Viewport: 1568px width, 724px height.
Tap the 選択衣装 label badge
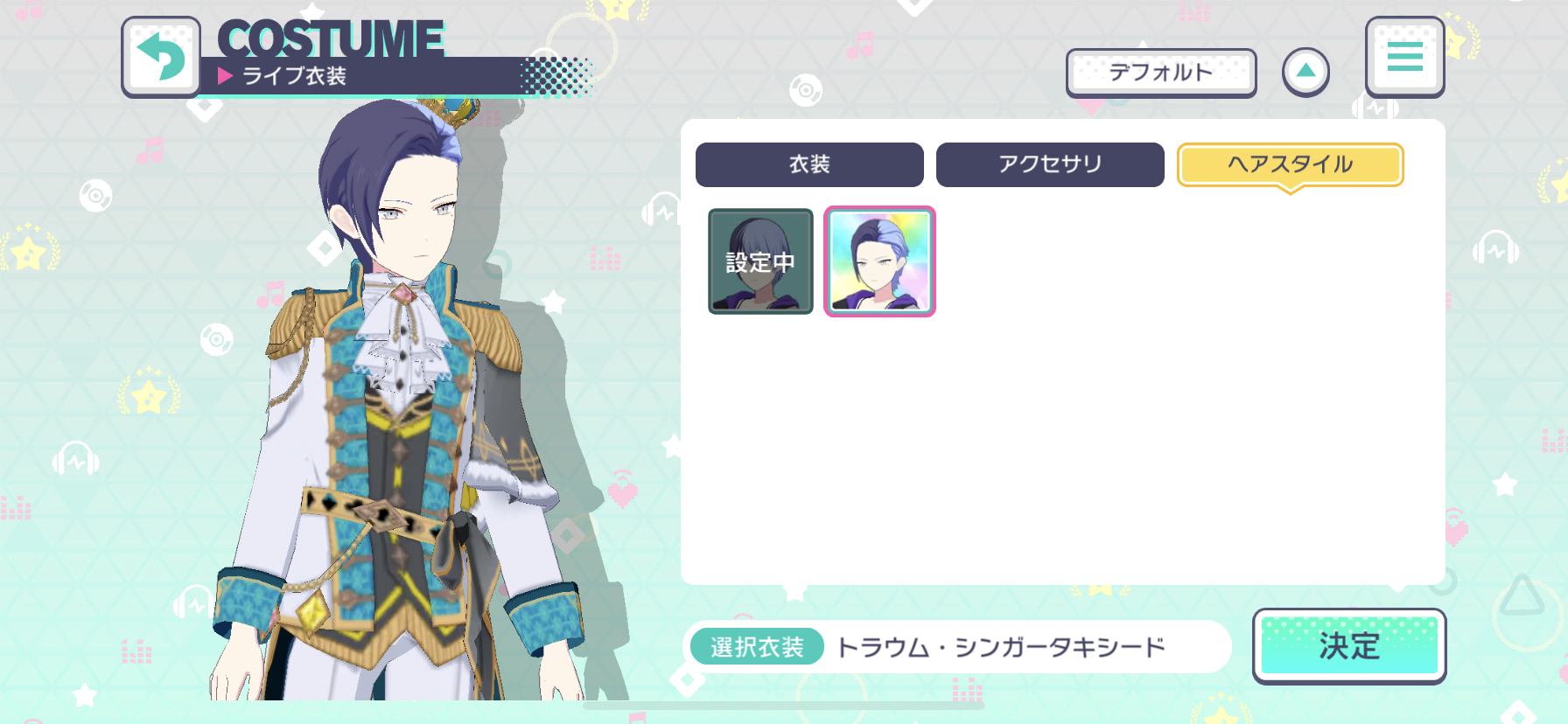tap(757, 647)
